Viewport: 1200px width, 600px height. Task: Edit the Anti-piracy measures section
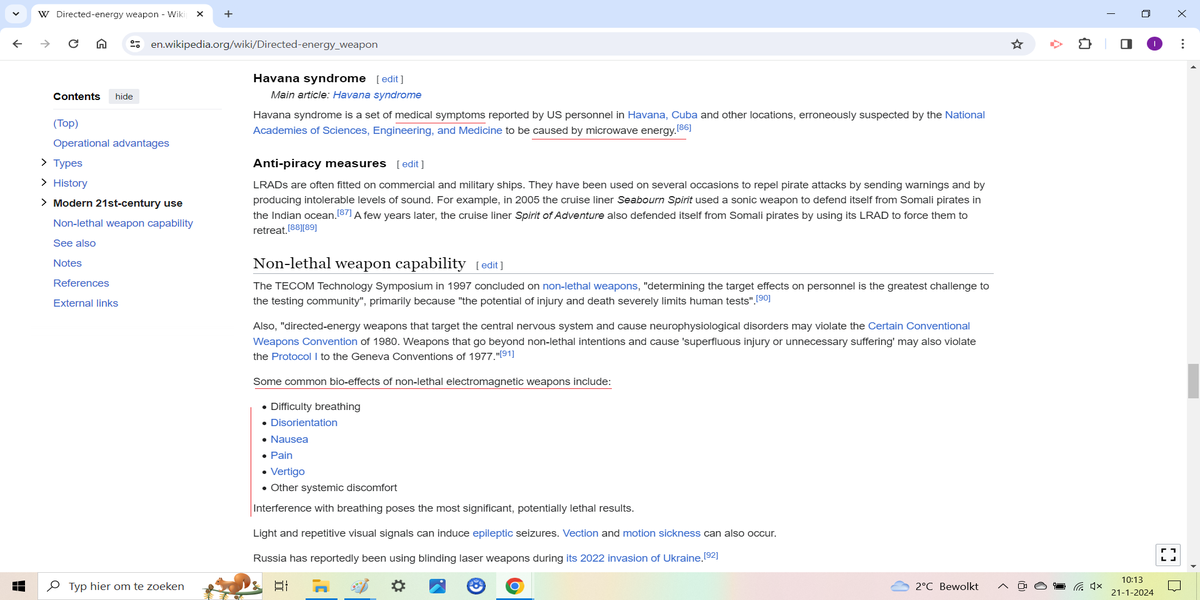410,164
